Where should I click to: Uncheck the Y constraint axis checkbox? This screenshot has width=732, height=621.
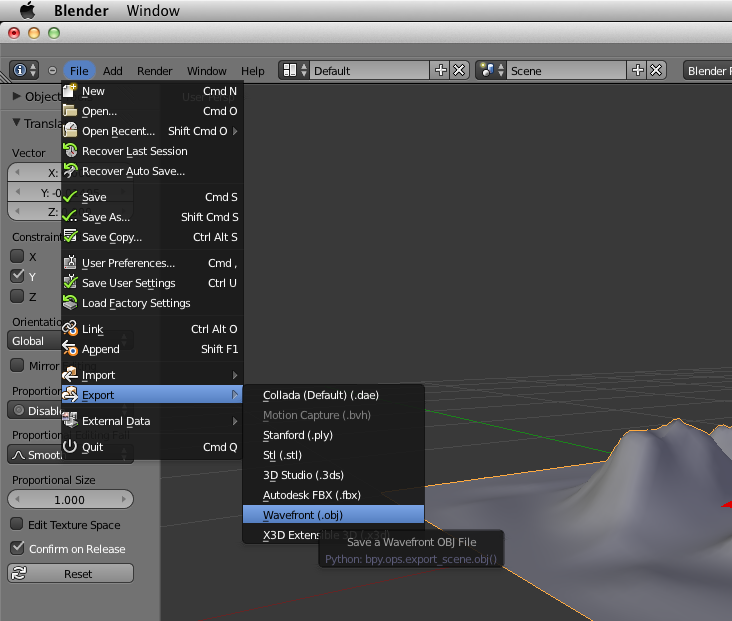(17, 276)
